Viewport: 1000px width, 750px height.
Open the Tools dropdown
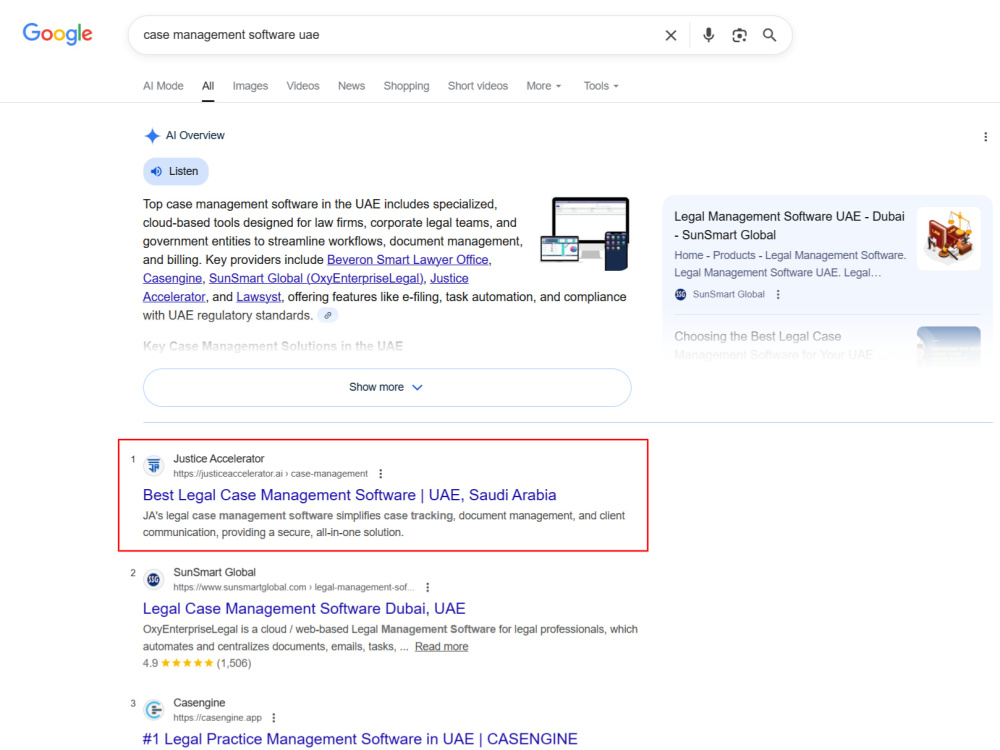coord(601,86)
